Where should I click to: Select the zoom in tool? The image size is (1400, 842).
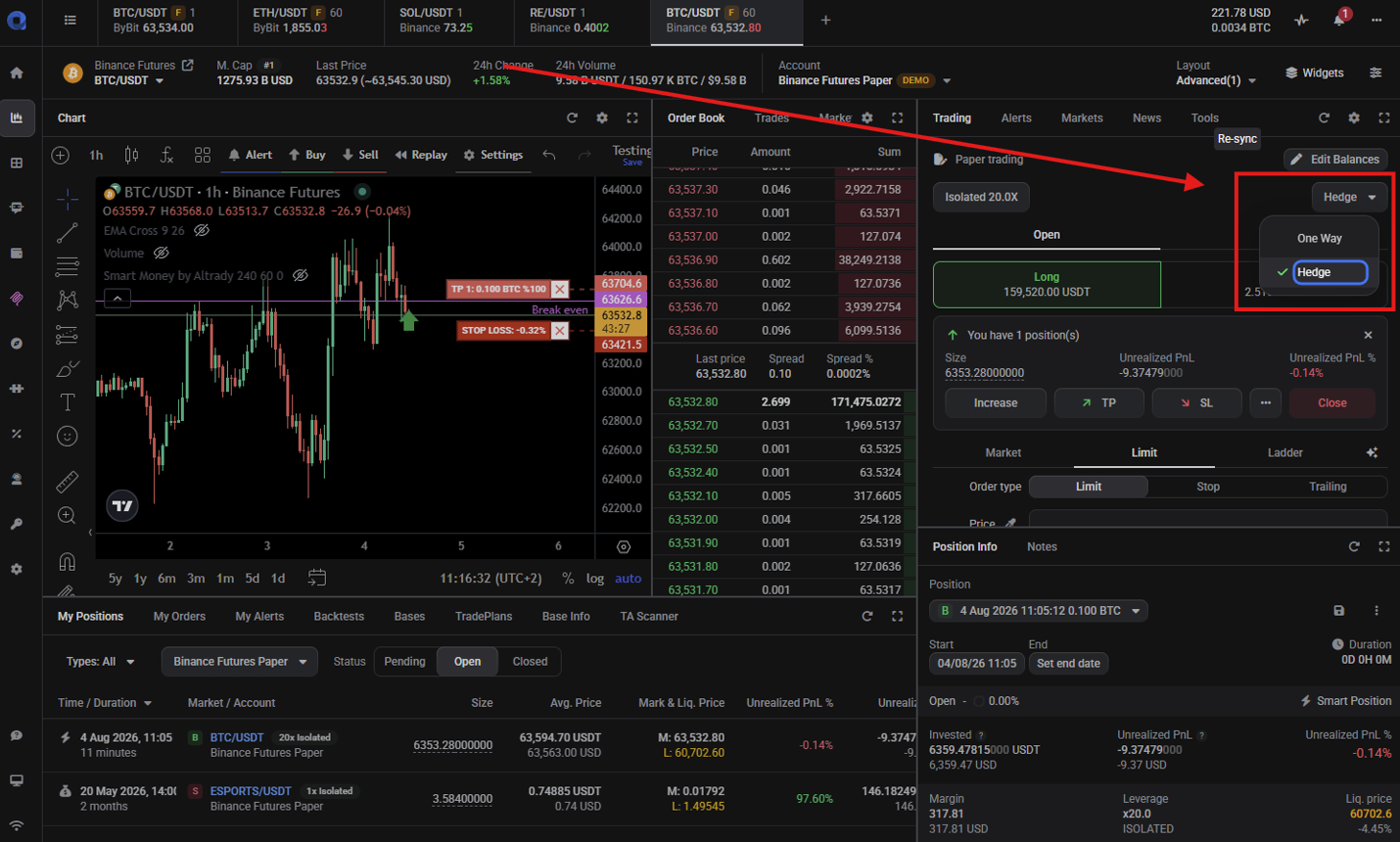[x=68, y=515]
